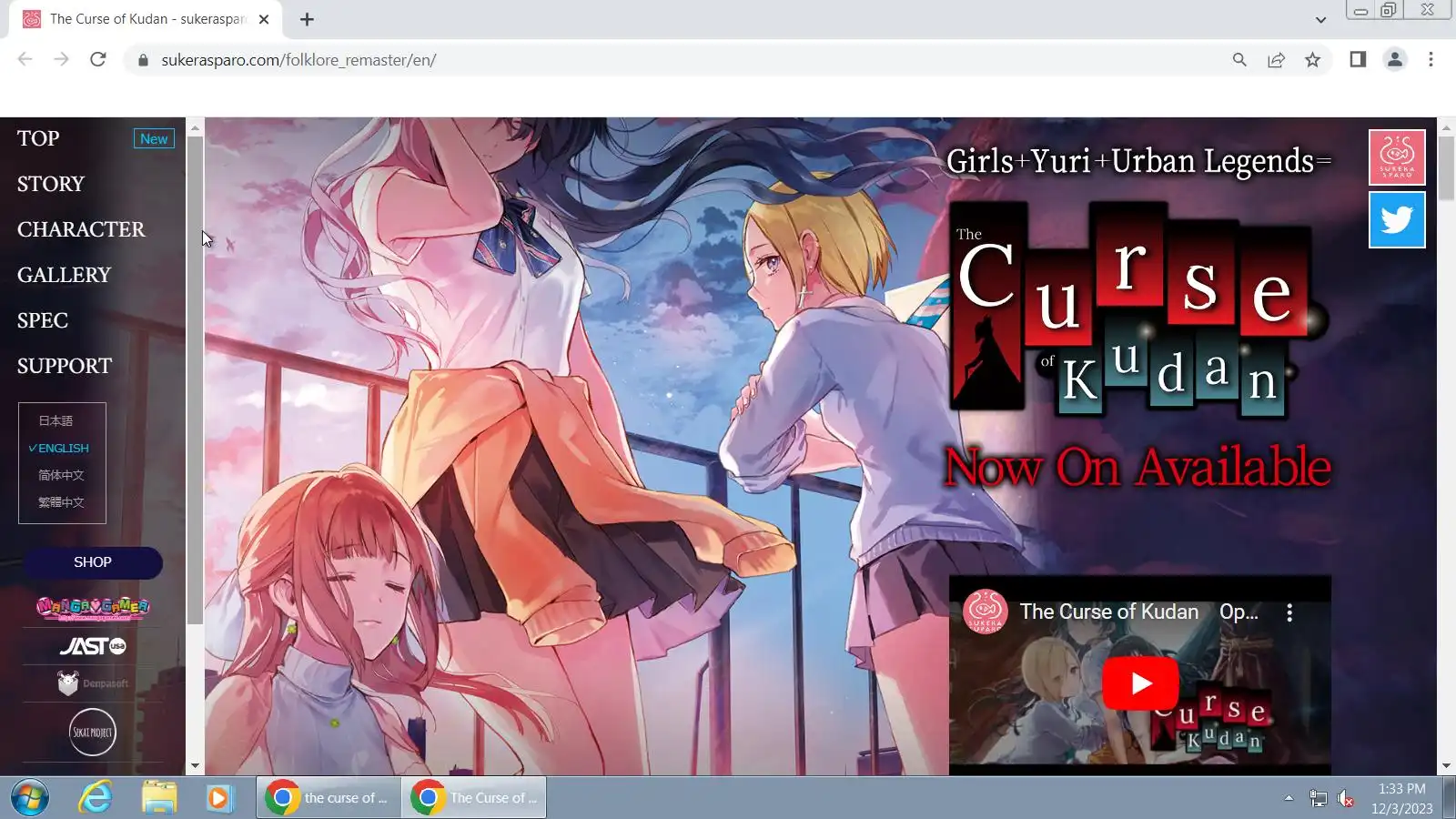Open the GALLERY section

click(64, 275)
